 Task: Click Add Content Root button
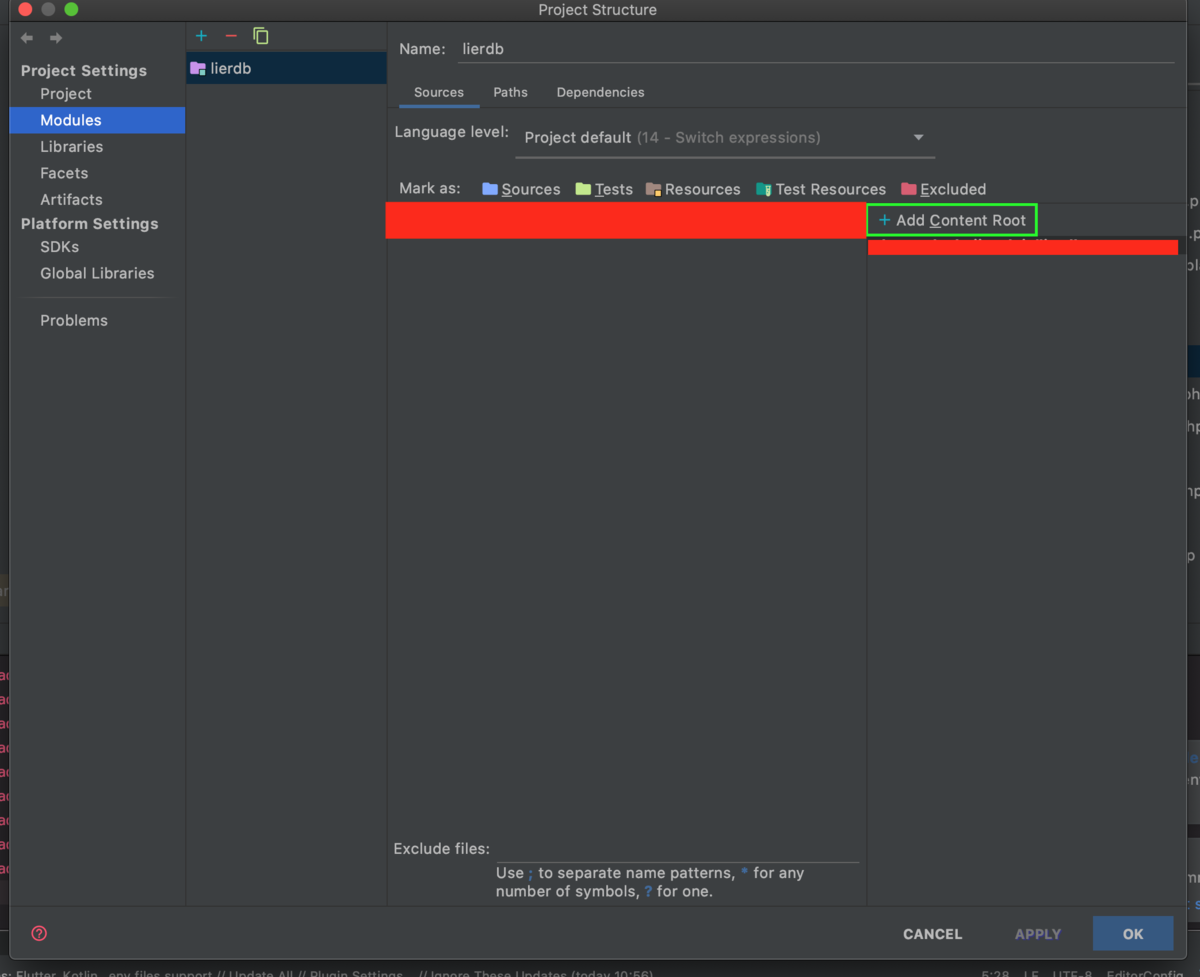pos(951,220)
